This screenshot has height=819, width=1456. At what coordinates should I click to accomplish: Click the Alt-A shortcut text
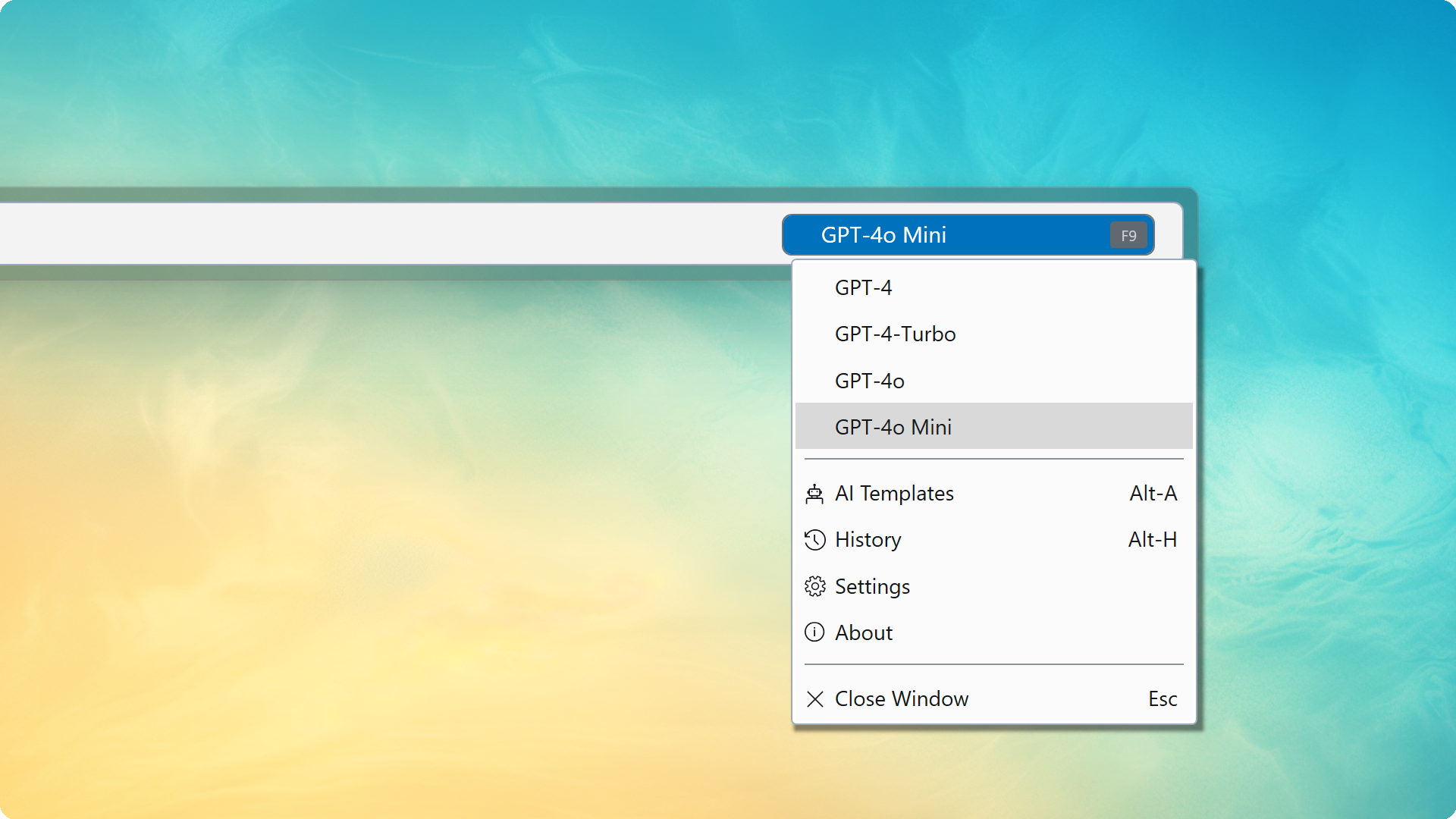click(x=1153, y=494)
